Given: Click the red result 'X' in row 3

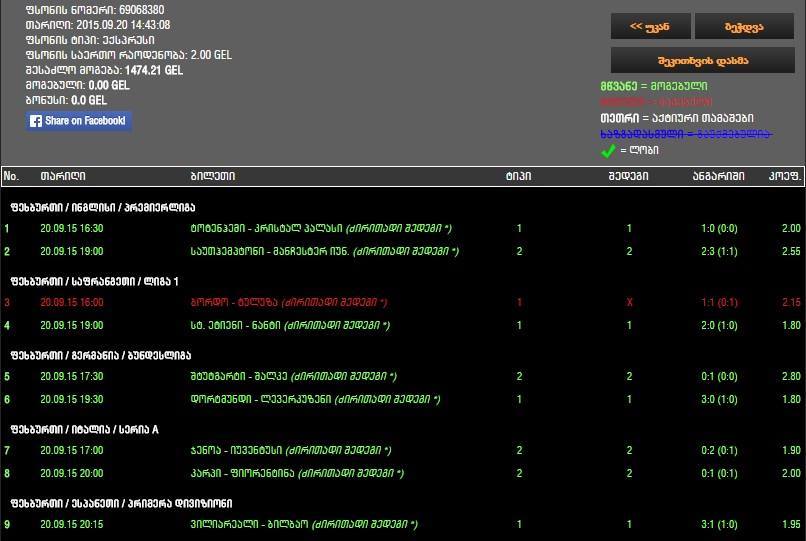Looking at the screenshot, I should 629,302.
